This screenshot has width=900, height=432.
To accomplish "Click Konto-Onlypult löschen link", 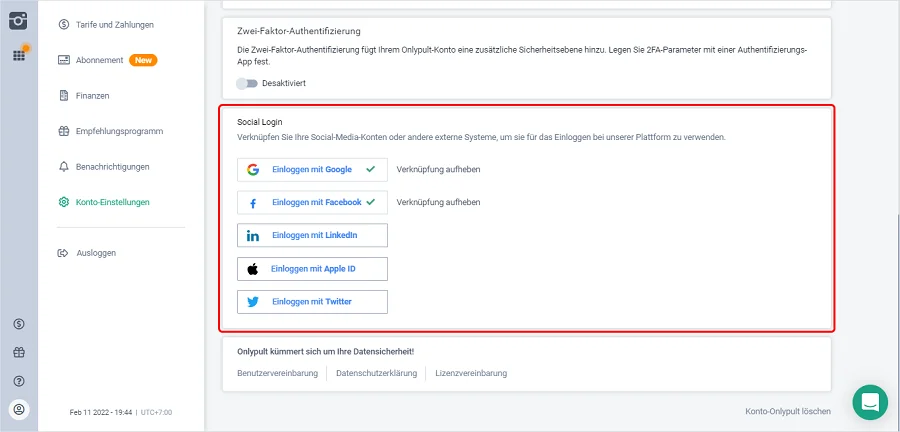I will tap(787, 411).
